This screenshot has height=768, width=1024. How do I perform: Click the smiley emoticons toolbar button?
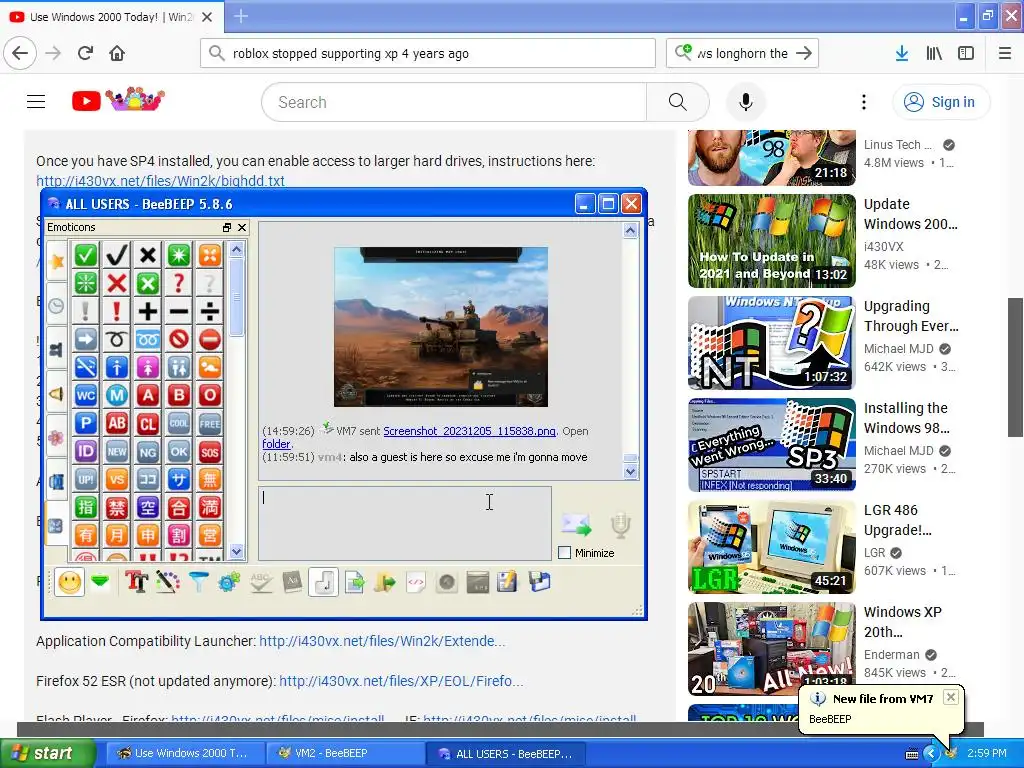click(70, 582)
